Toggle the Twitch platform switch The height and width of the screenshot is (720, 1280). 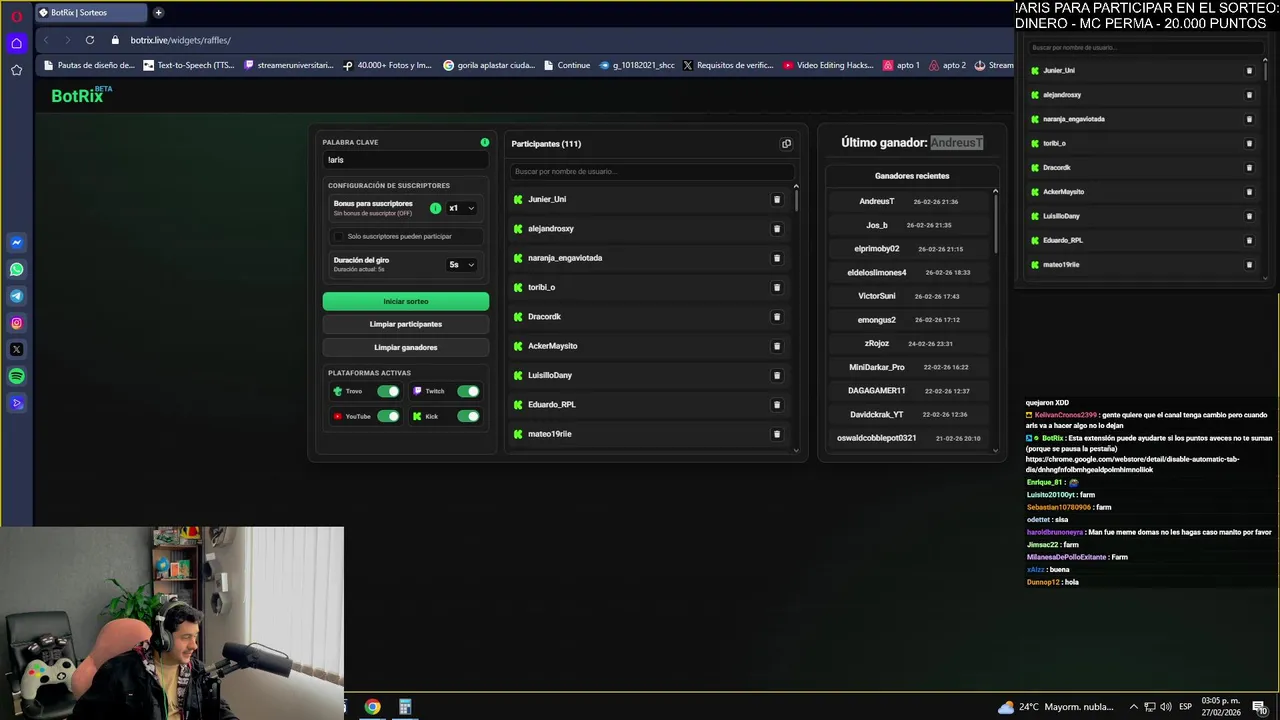tap(468, 391)
